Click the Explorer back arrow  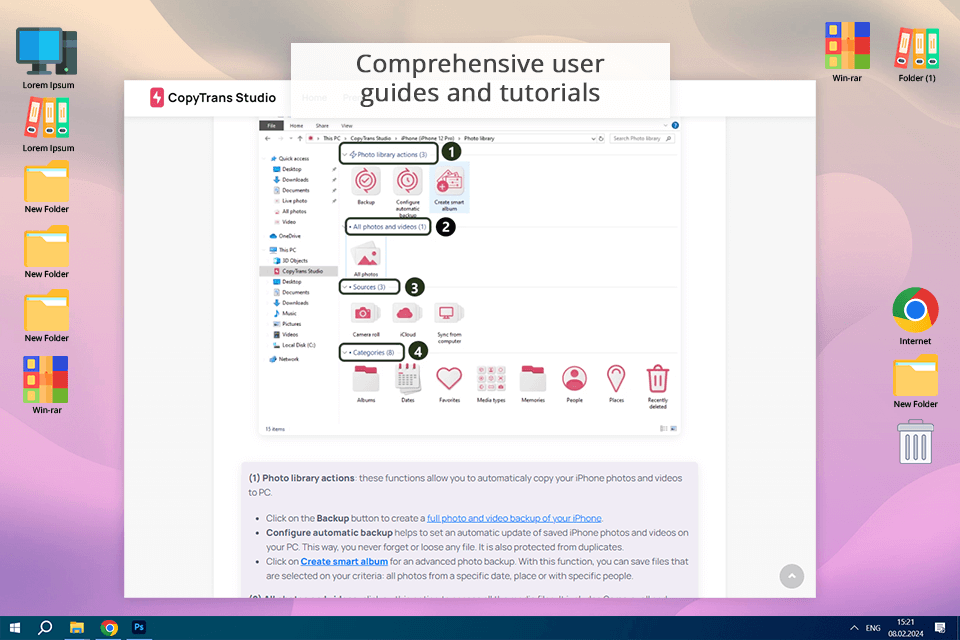(268, 138)
